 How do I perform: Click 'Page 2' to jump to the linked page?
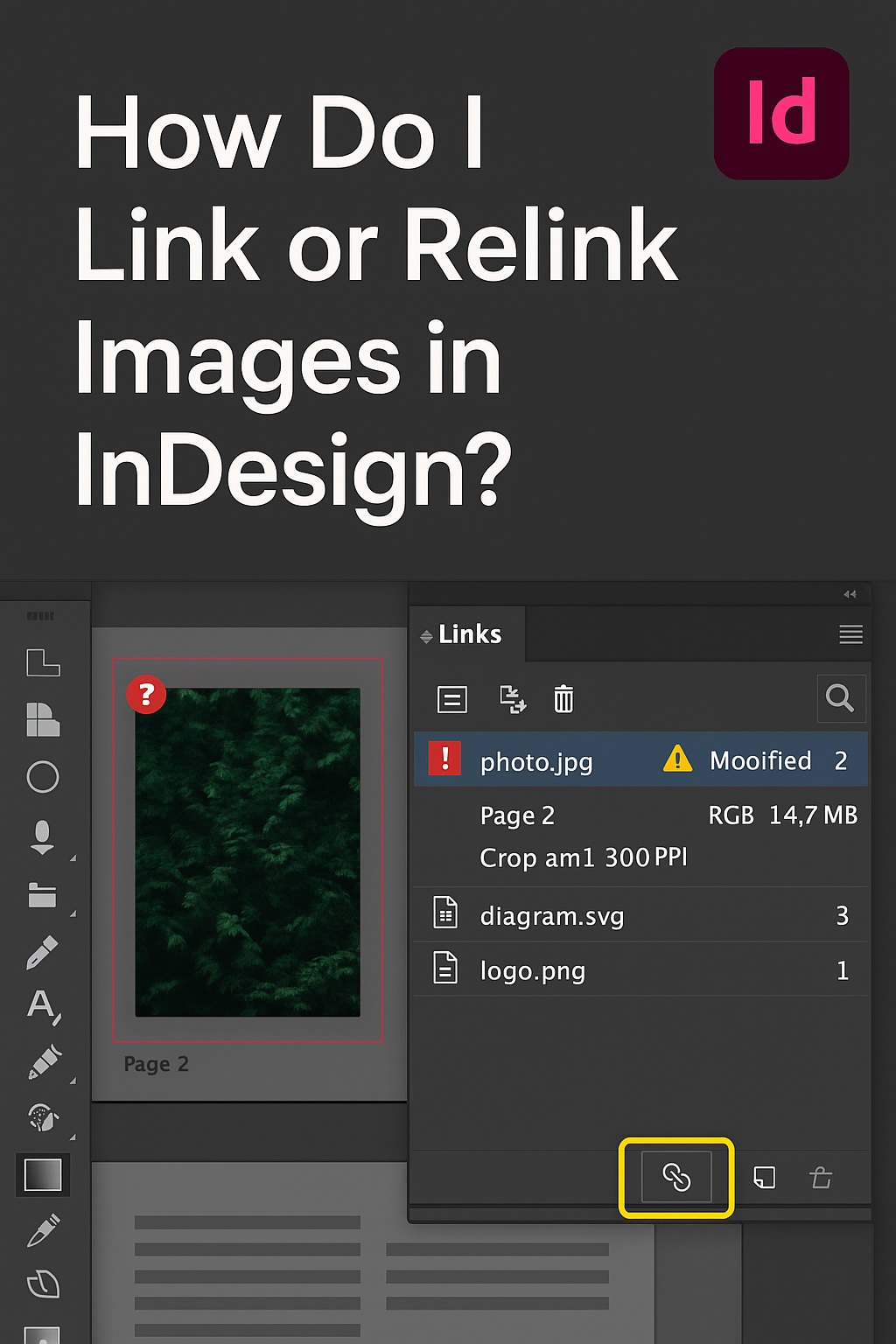tap(517, 815)
